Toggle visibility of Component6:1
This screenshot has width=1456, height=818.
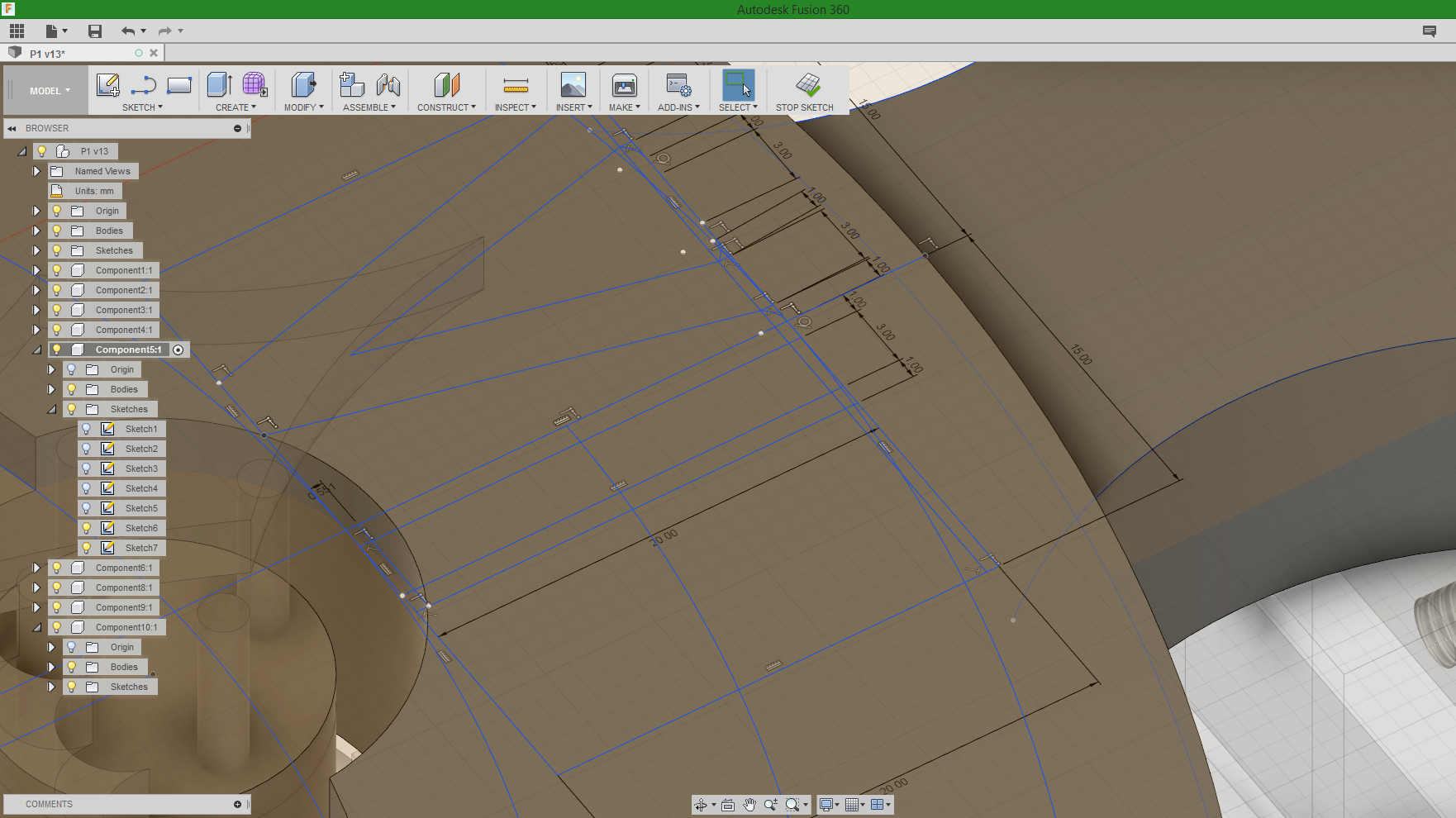[x=56, y=568]
